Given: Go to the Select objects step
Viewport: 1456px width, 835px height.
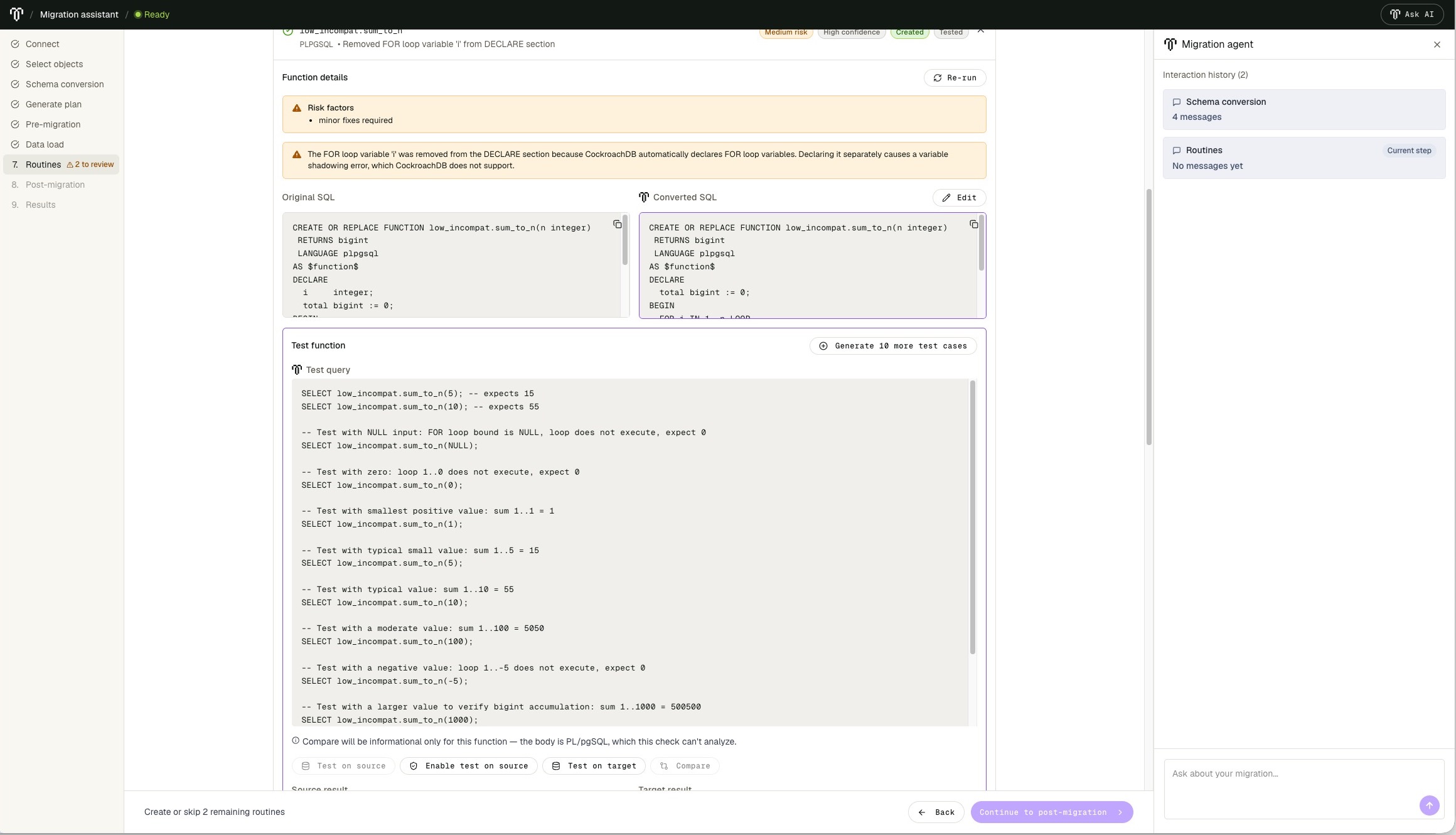Looking at the screenshot, I should 54,64.
